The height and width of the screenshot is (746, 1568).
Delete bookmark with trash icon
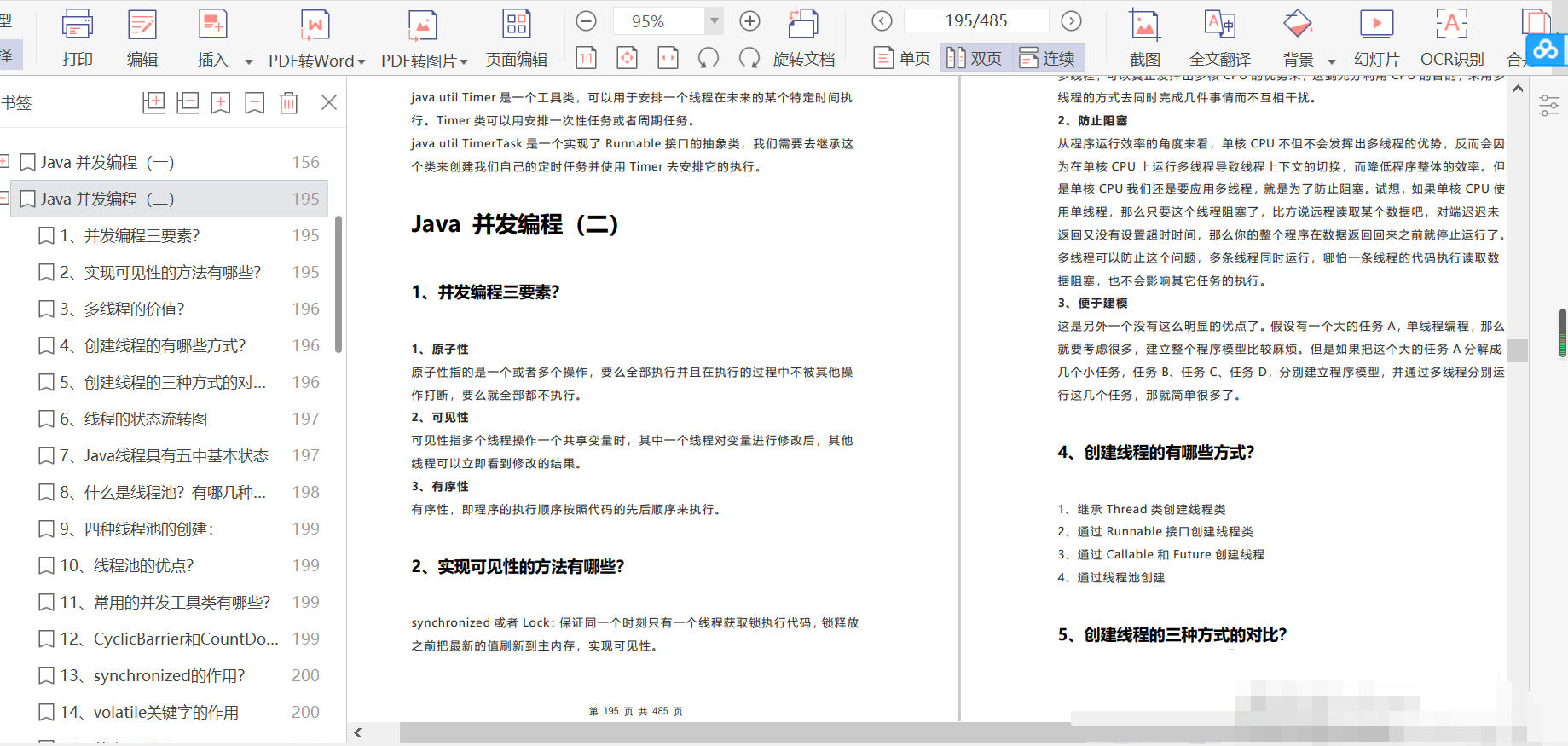tap(289, 103)
